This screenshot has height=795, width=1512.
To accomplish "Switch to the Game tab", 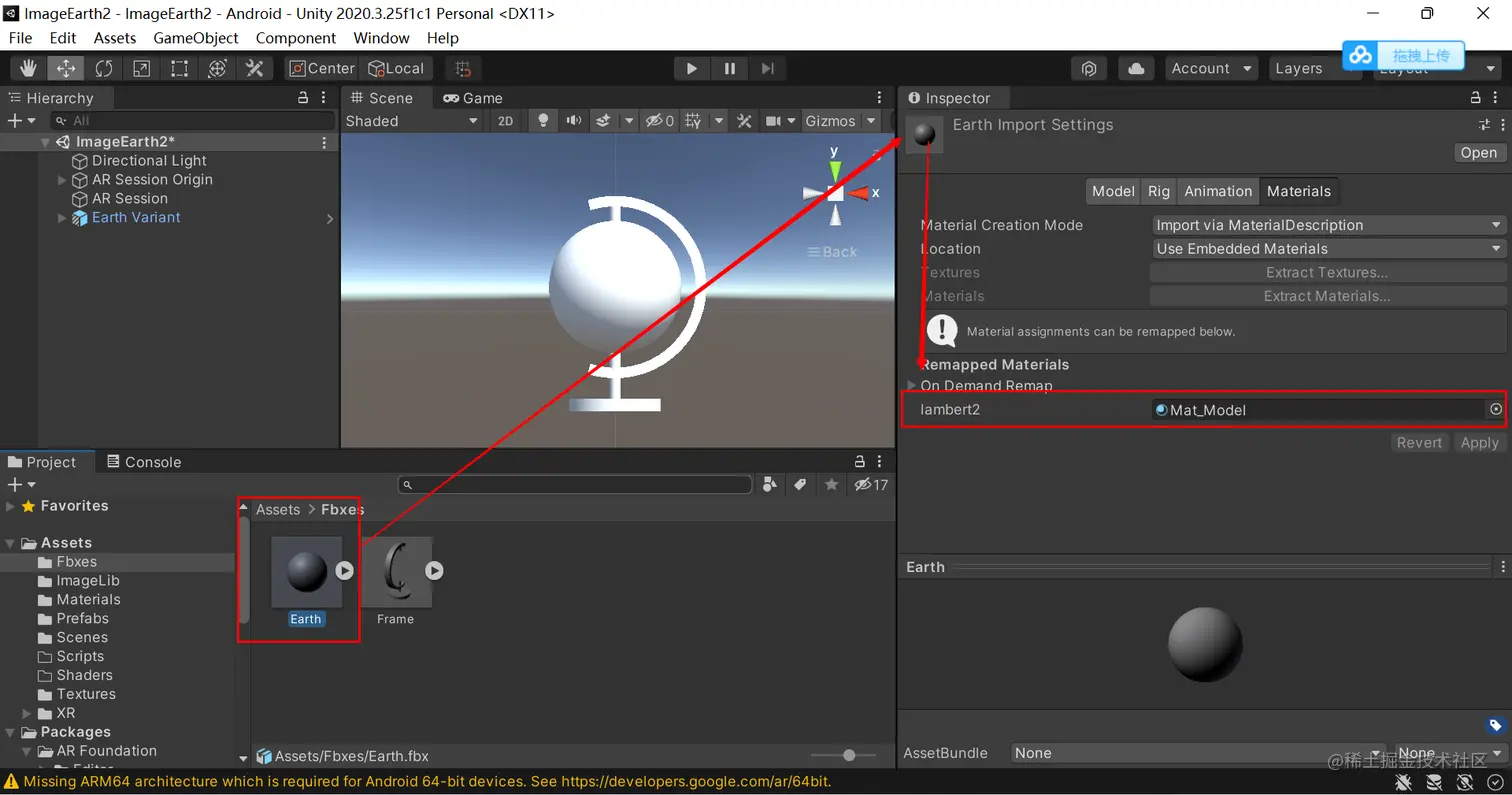I will click(x=473, y=98).
